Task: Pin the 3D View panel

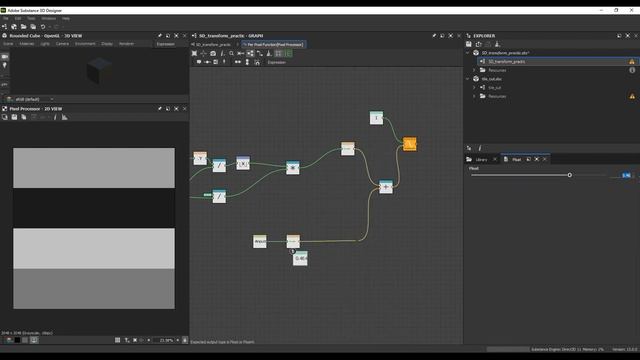Action: pyautogui.click(x=160, y=36)
